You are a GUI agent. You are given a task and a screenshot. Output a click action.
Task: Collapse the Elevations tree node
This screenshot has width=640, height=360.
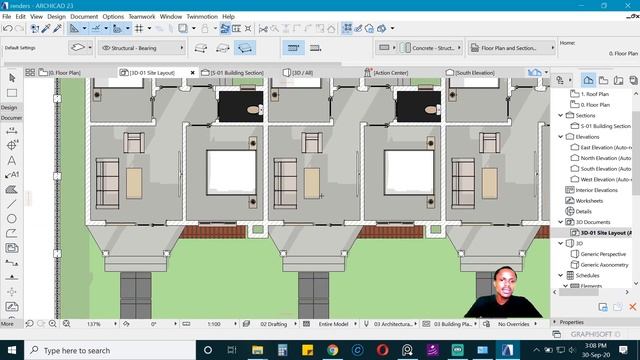[561, 137]
